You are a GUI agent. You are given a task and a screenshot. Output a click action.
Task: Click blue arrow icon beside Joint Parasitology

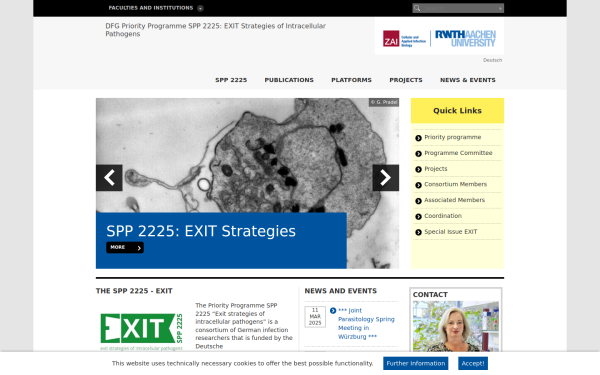pos(333,311)
